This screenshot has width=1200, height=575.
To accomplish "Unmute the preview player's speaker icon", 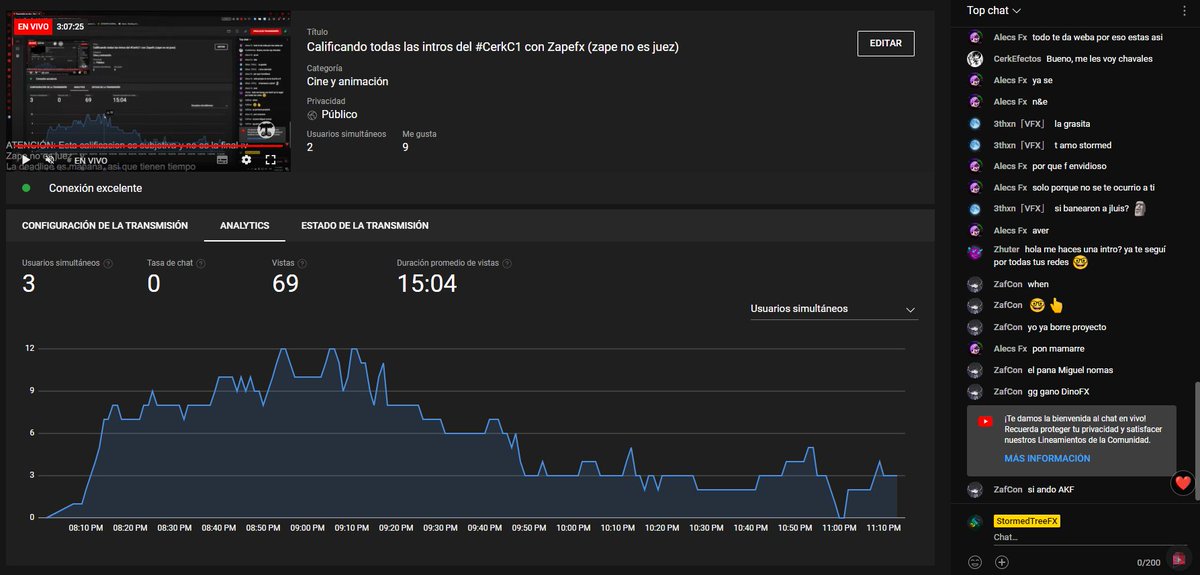I will pyautogui.click(x=49, y=159).
